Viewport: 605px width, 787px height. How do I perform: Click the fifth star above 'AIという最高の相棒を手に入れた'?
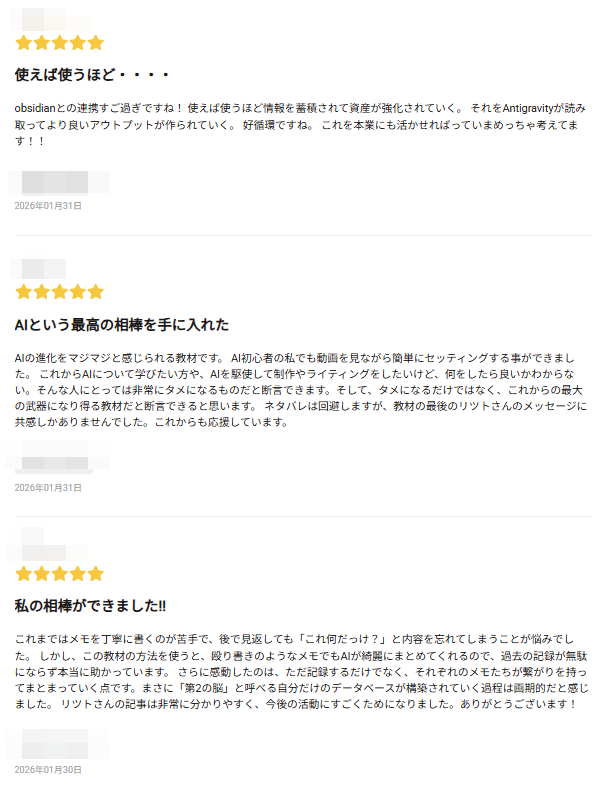tap(96, 292)
